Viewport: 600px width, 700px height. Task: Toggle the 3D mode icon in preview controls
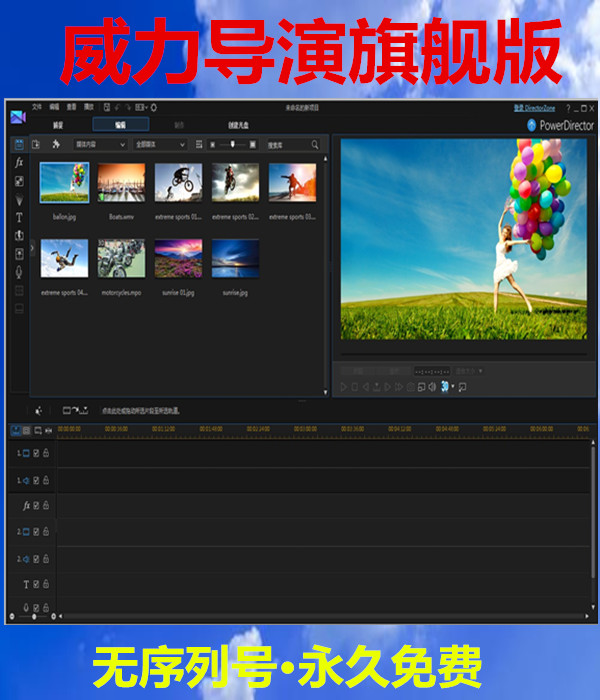pos(445,387)
